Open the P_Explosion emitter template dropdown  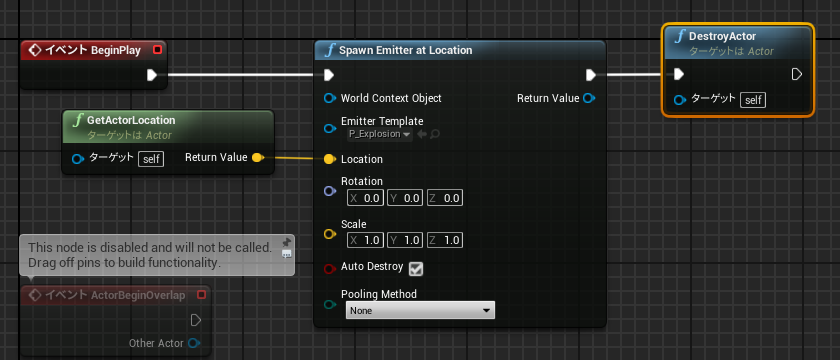point(379,134)
